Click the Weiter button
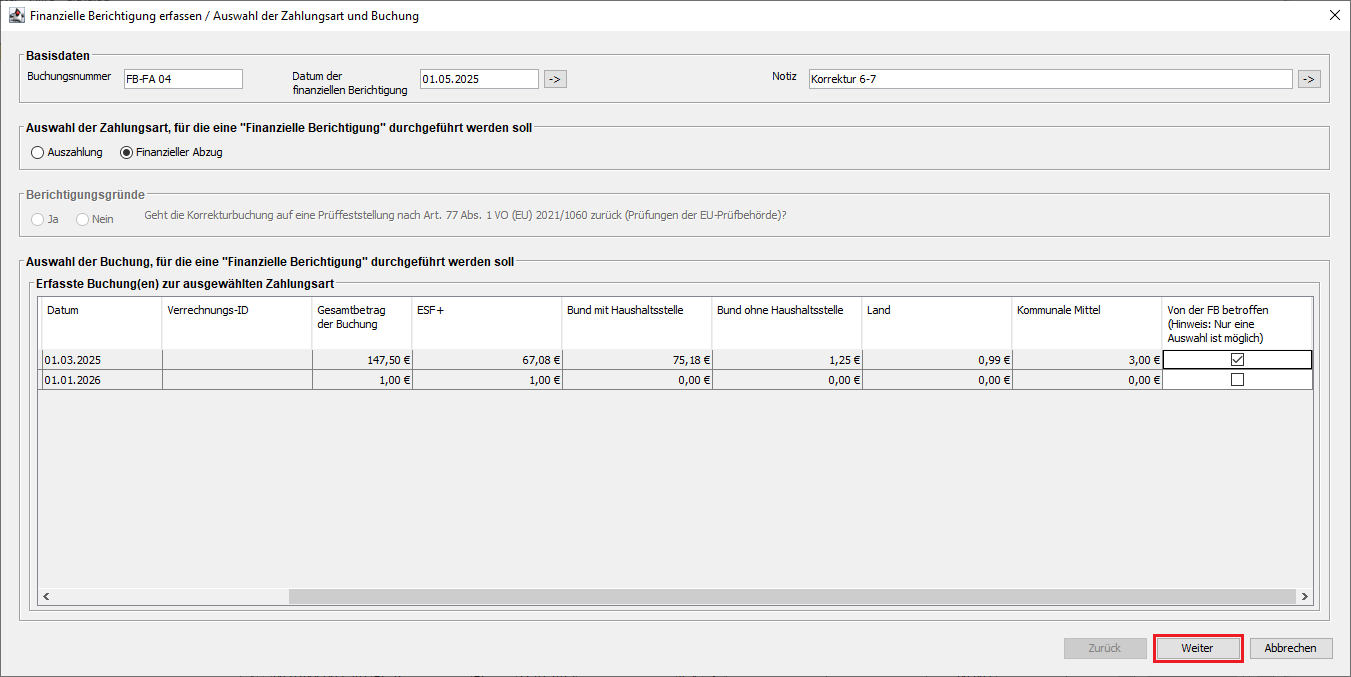1351x677 pixels. [1197, 648]
